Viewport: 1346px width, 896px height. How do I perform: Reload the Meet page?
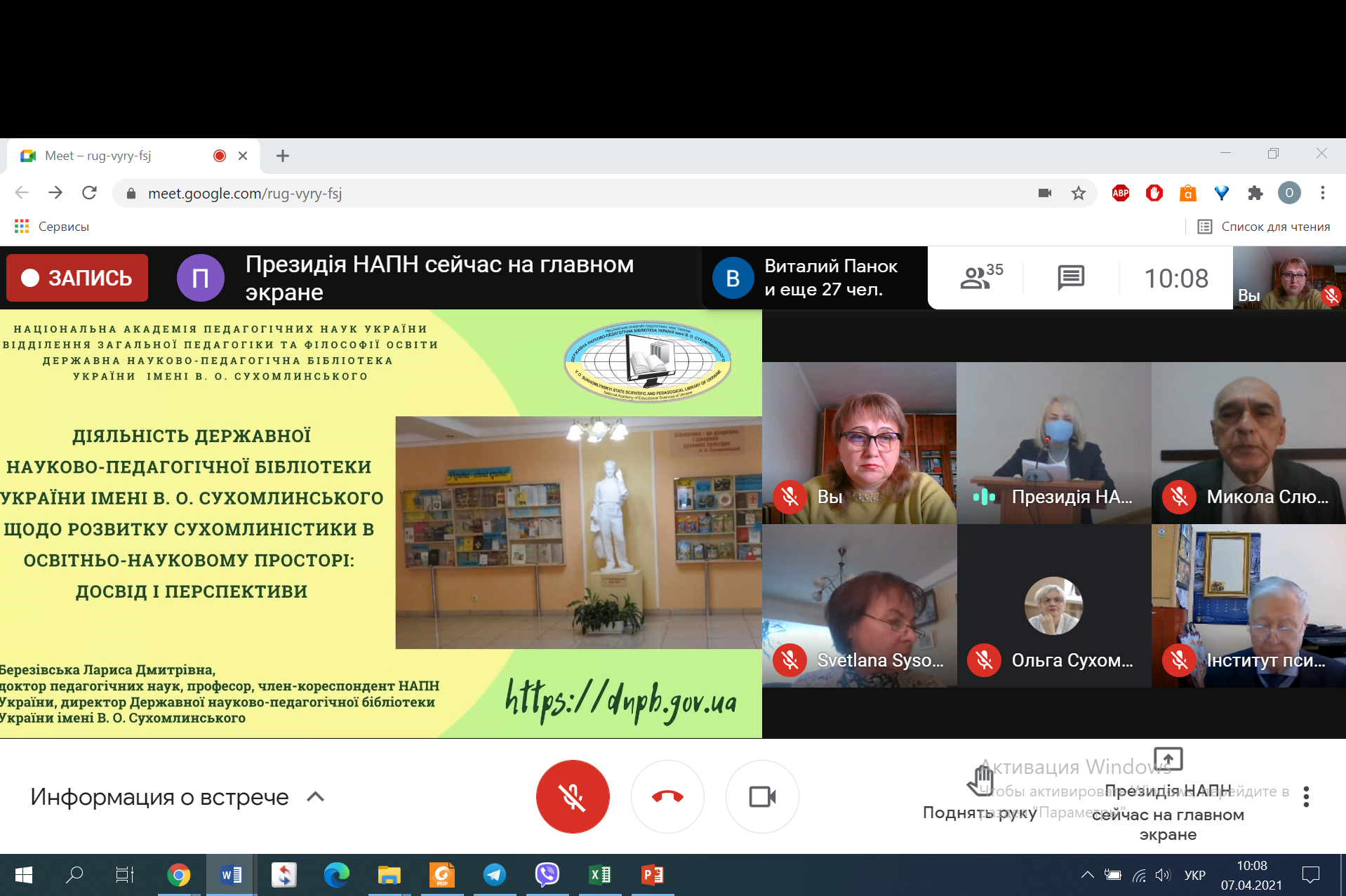point(89,193)
